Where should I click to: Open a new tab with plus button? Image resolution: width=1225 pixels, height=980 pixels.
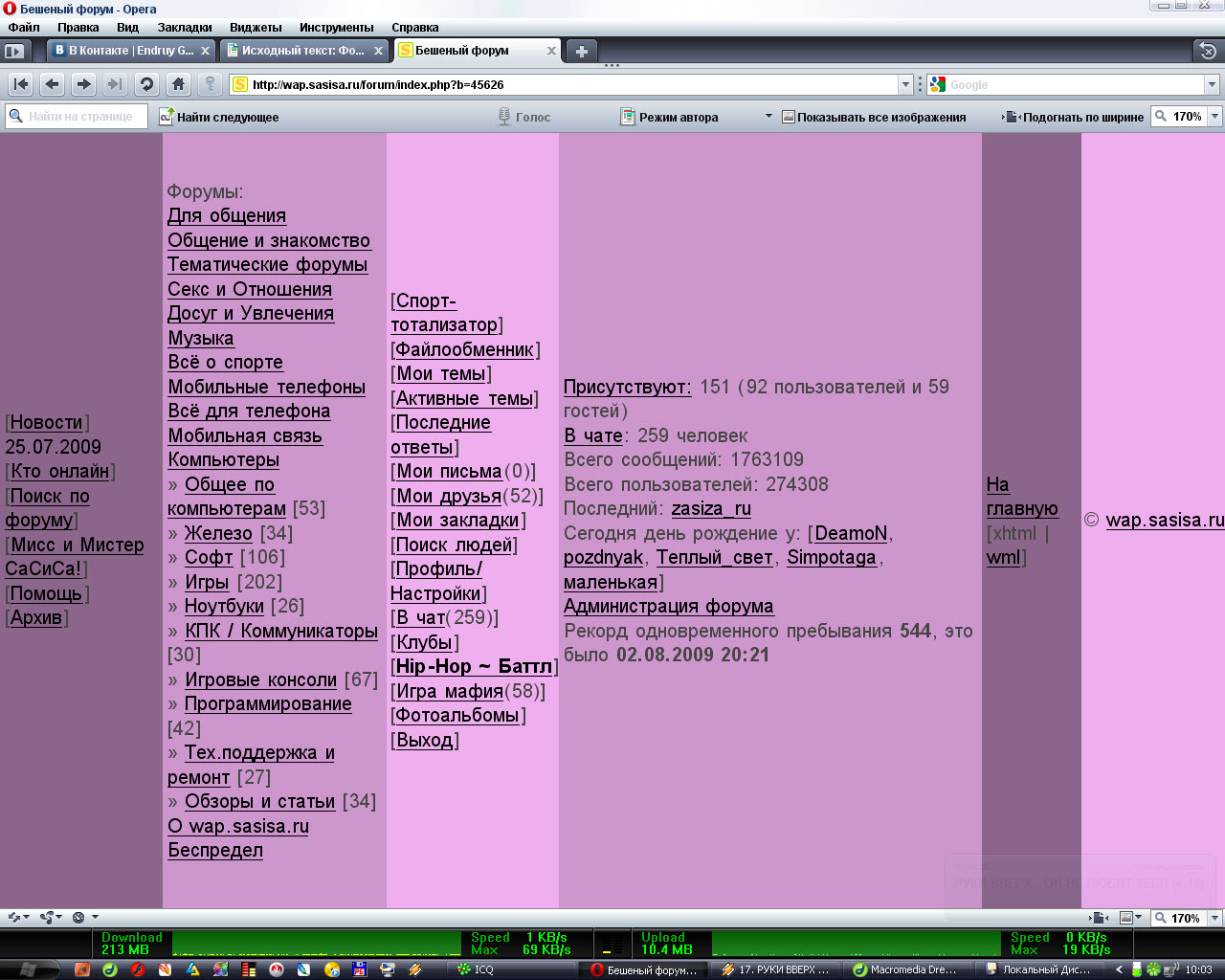click(x=581, y=51)
